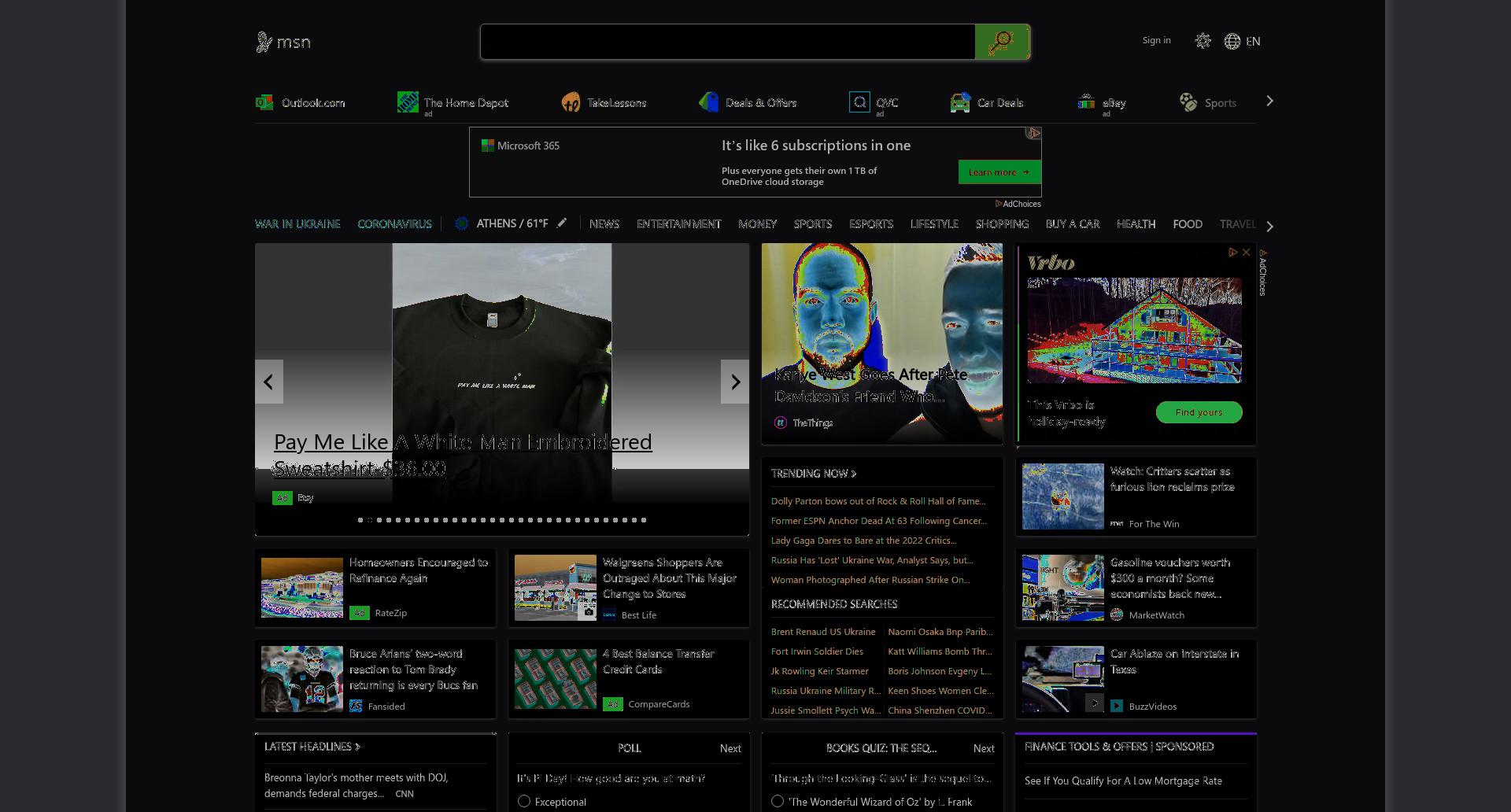Show previous carousel slide
This screenshot has height=812, width=1511.
[269, 382]
